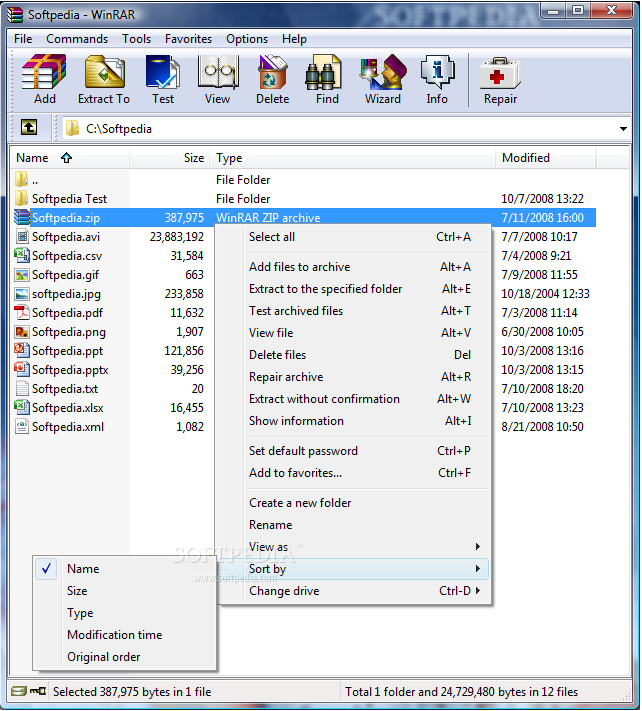Click the Test archive toolbar icon
The height and width of the screenshot is (711, 642).
click(x=163, y=72)
